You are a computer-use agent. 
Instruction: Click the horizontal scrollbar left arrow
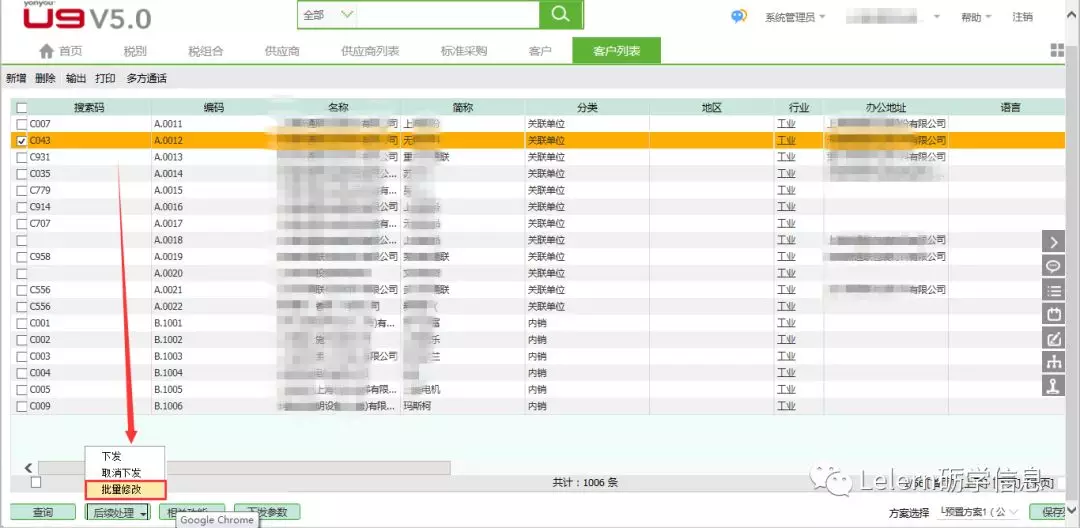pyautogui.click(x=28, y=467)
